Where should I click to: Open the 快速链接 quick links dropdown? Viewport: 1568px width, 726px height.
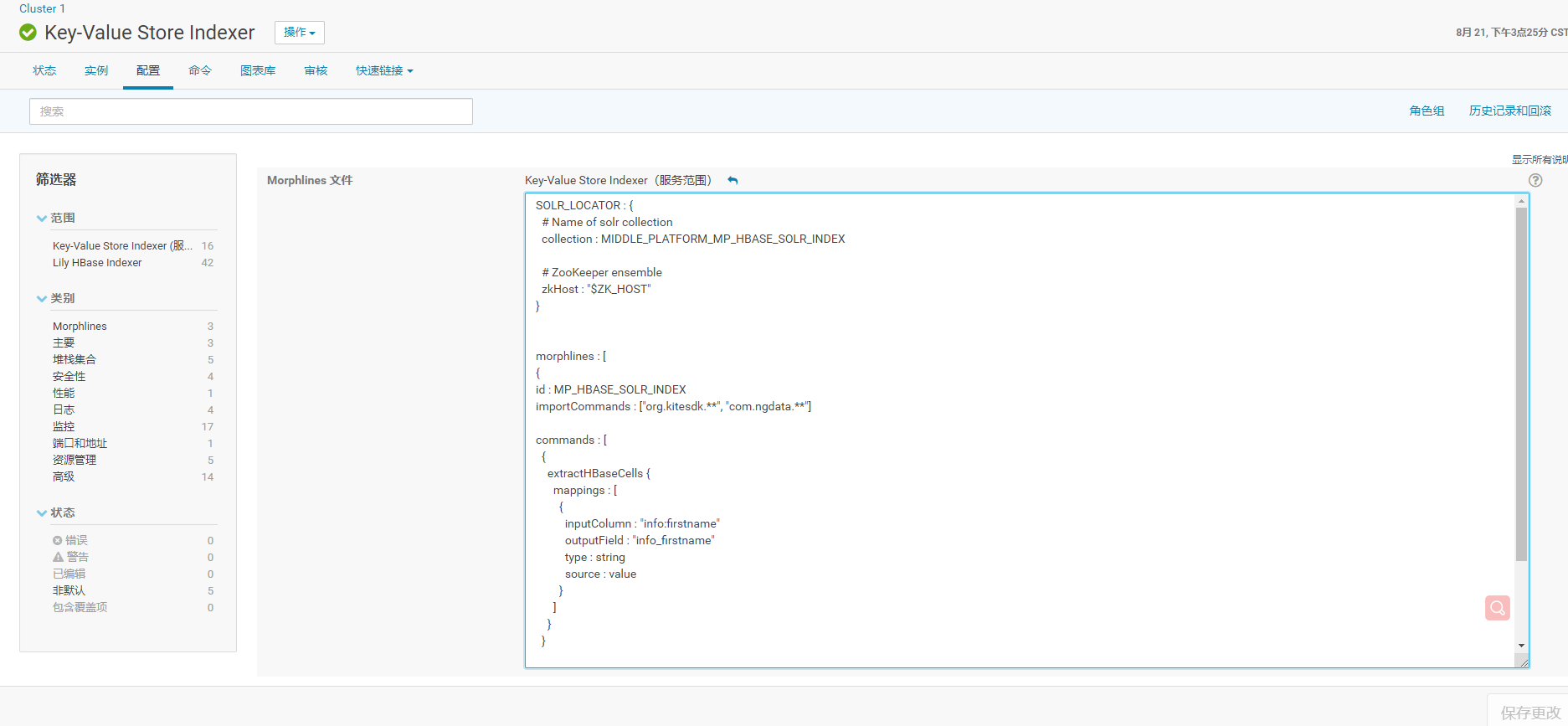coord(384,70)
